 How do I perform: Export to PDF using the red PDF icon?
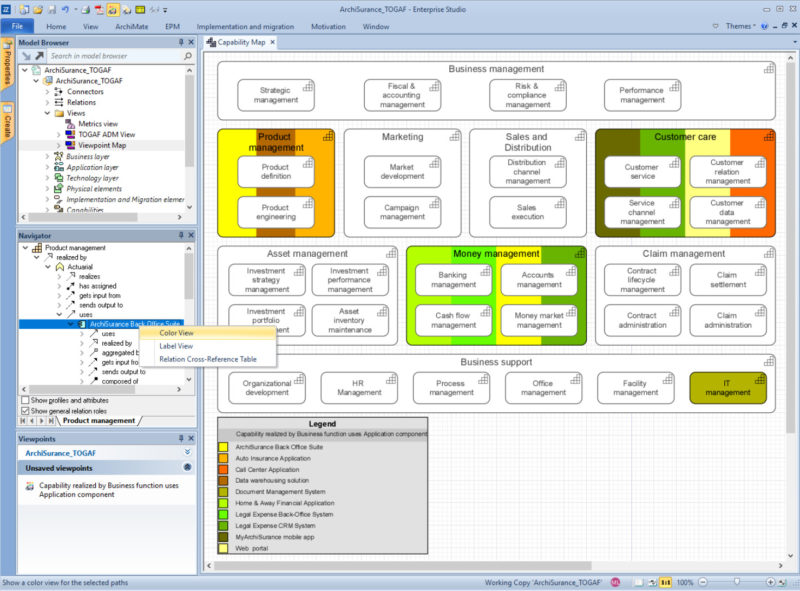point(99,10)
